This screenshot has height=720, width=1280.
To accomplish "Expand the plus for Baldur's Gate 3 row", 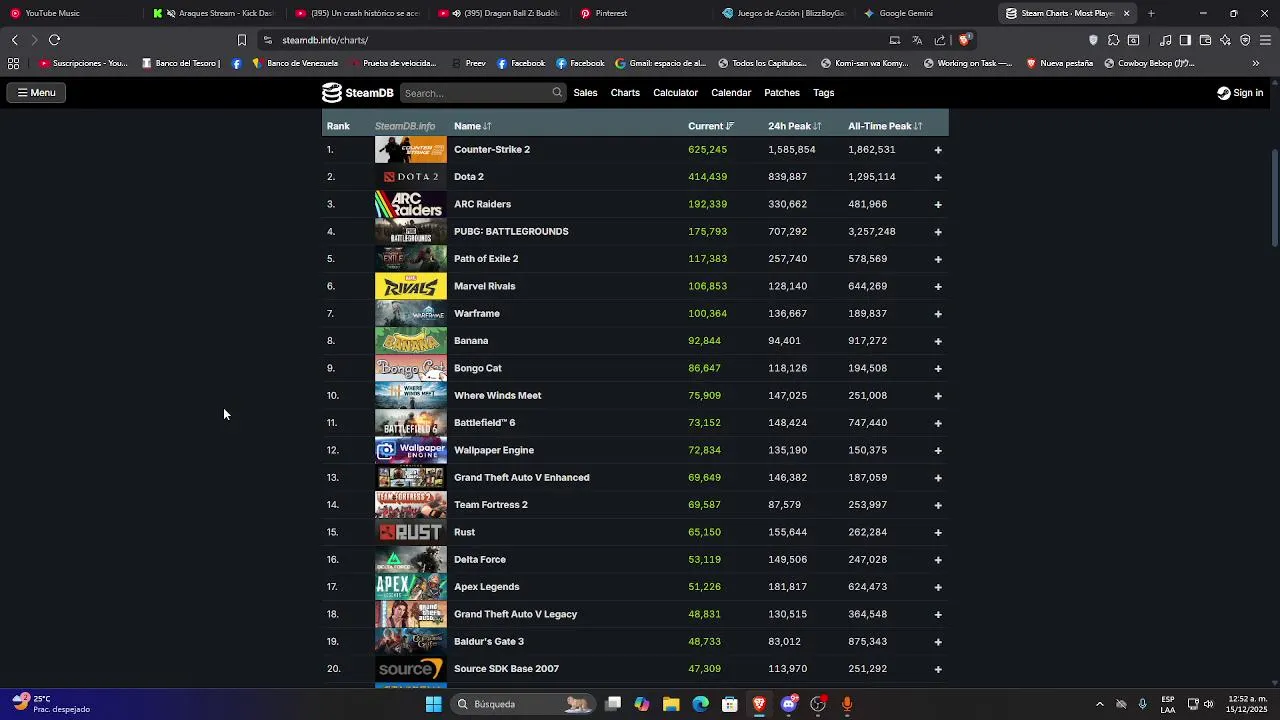I will 938,642.
